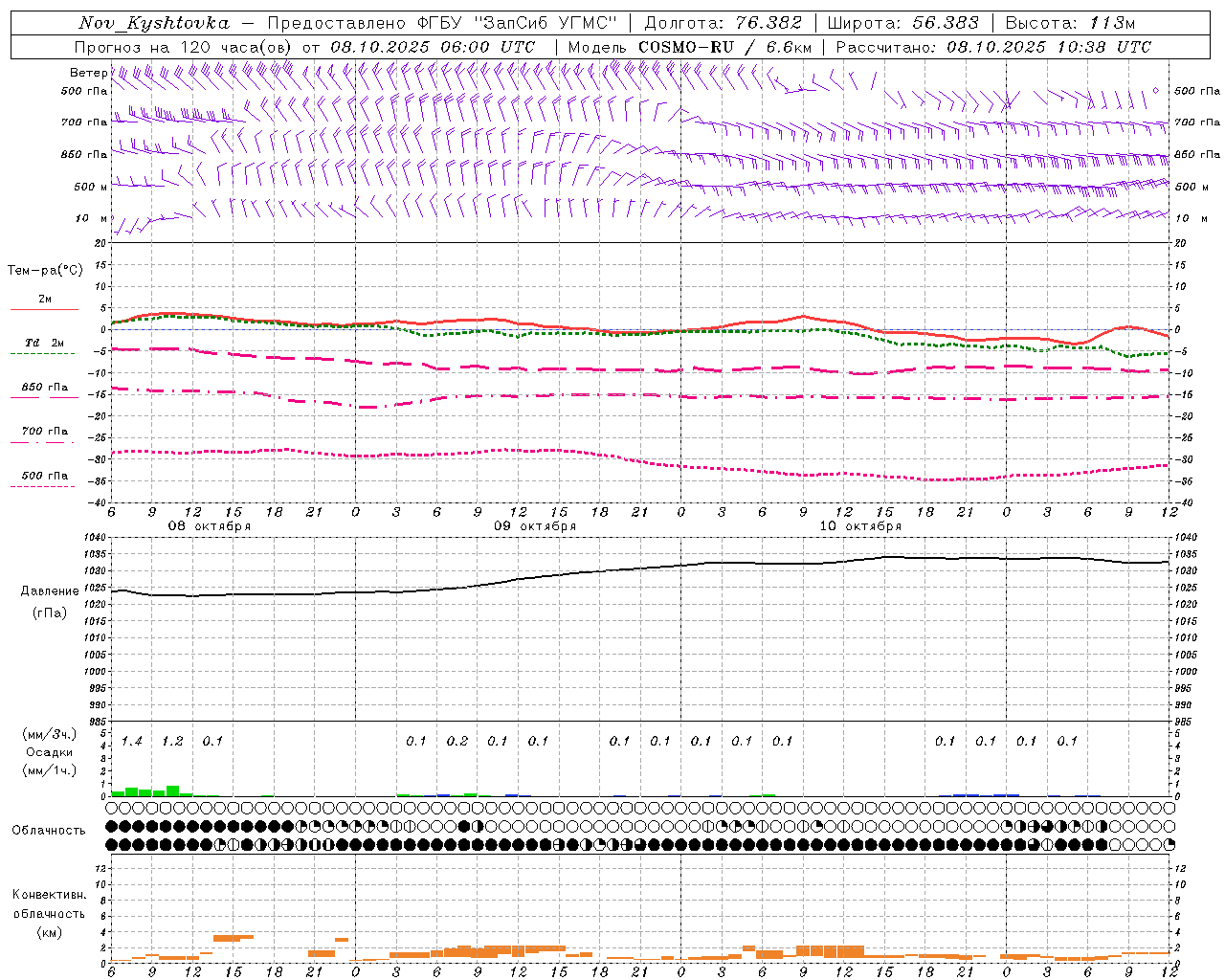Viewport: 1225px width, 980px height.
Task: Click the (мм/3ч.) precipitation unit label
Action: coord(48,735)
